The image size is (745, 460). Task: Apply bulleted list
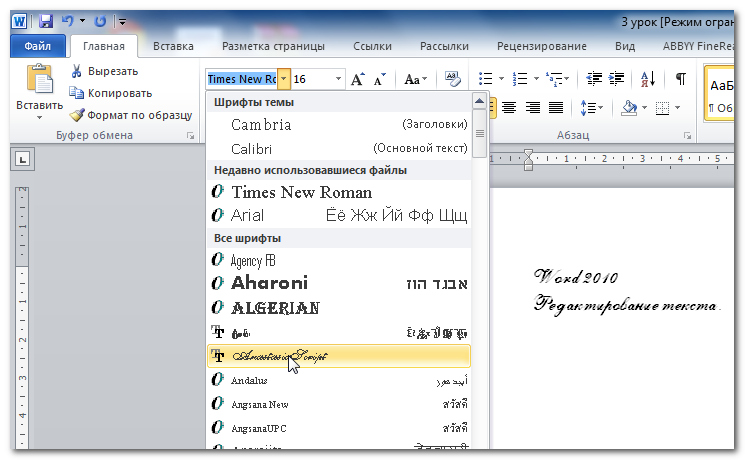485,78
